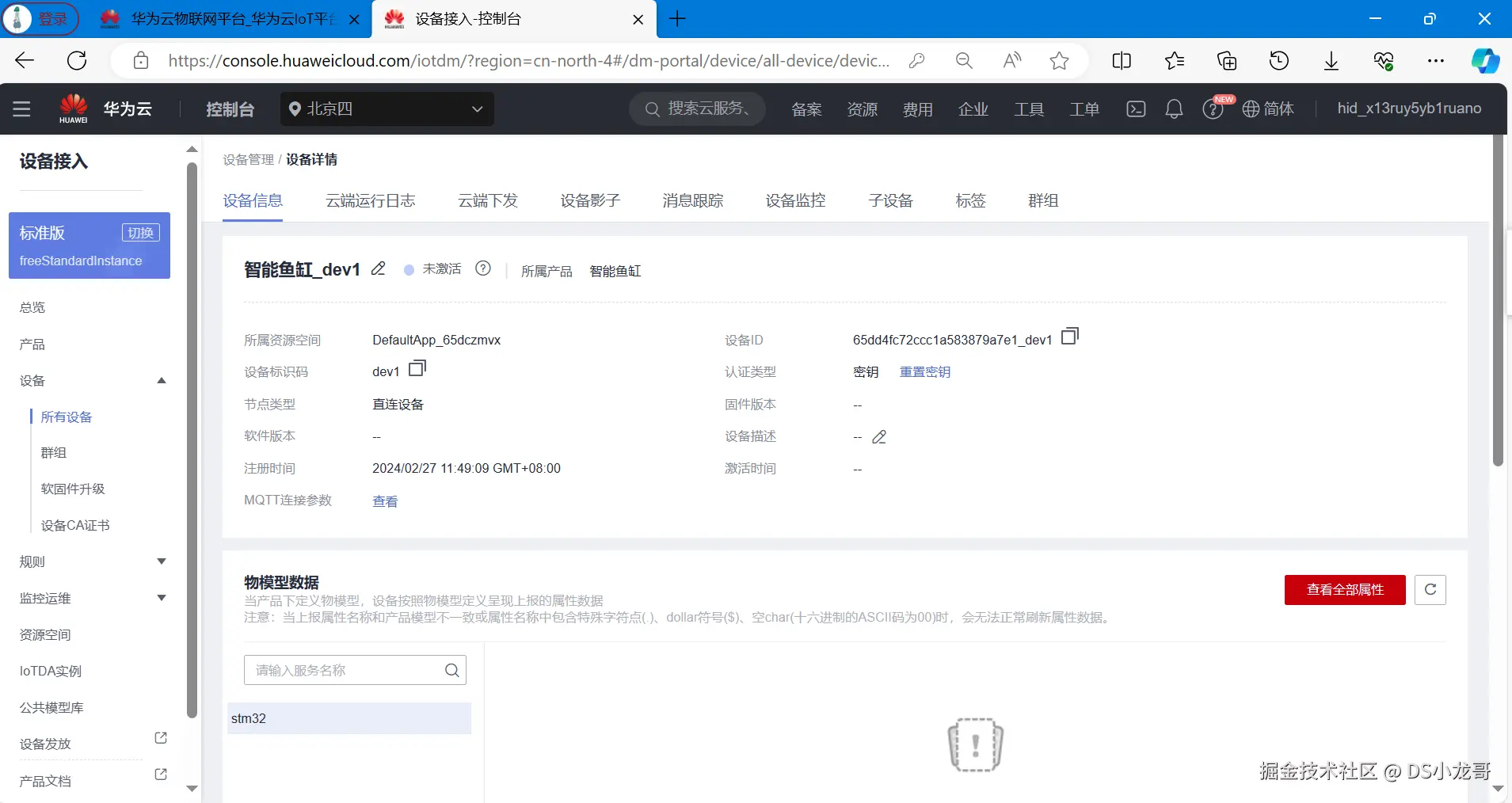Switch to the 子设备 tab

click(x=890, y=201)
